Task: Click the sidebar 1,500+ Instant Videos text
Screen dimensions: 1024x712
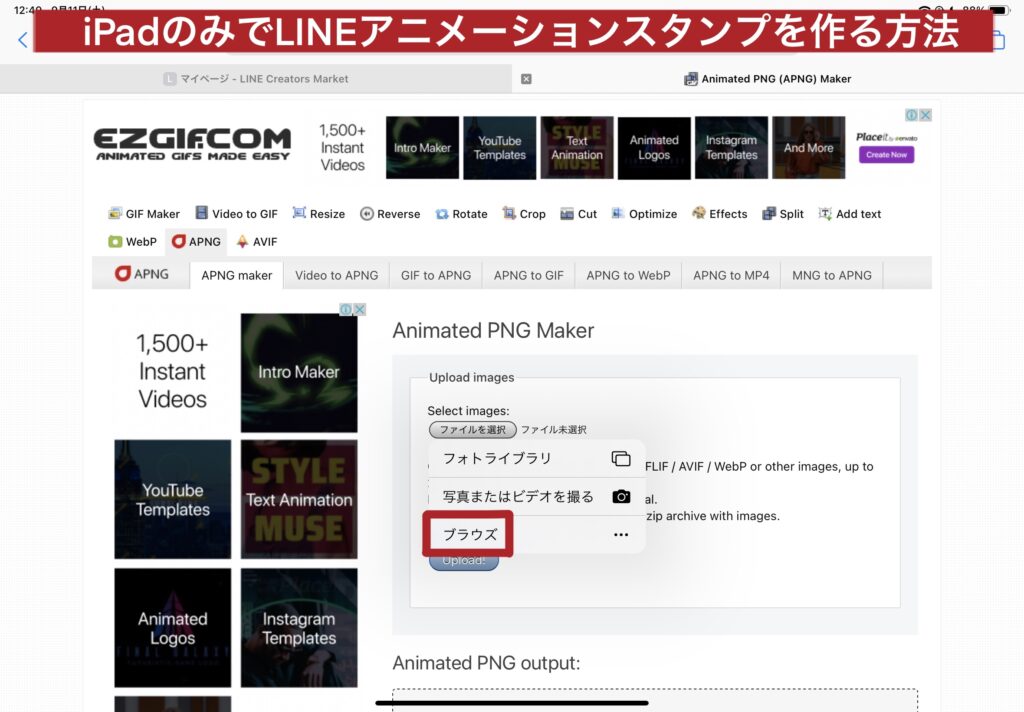Action: [x=172, y=371]
